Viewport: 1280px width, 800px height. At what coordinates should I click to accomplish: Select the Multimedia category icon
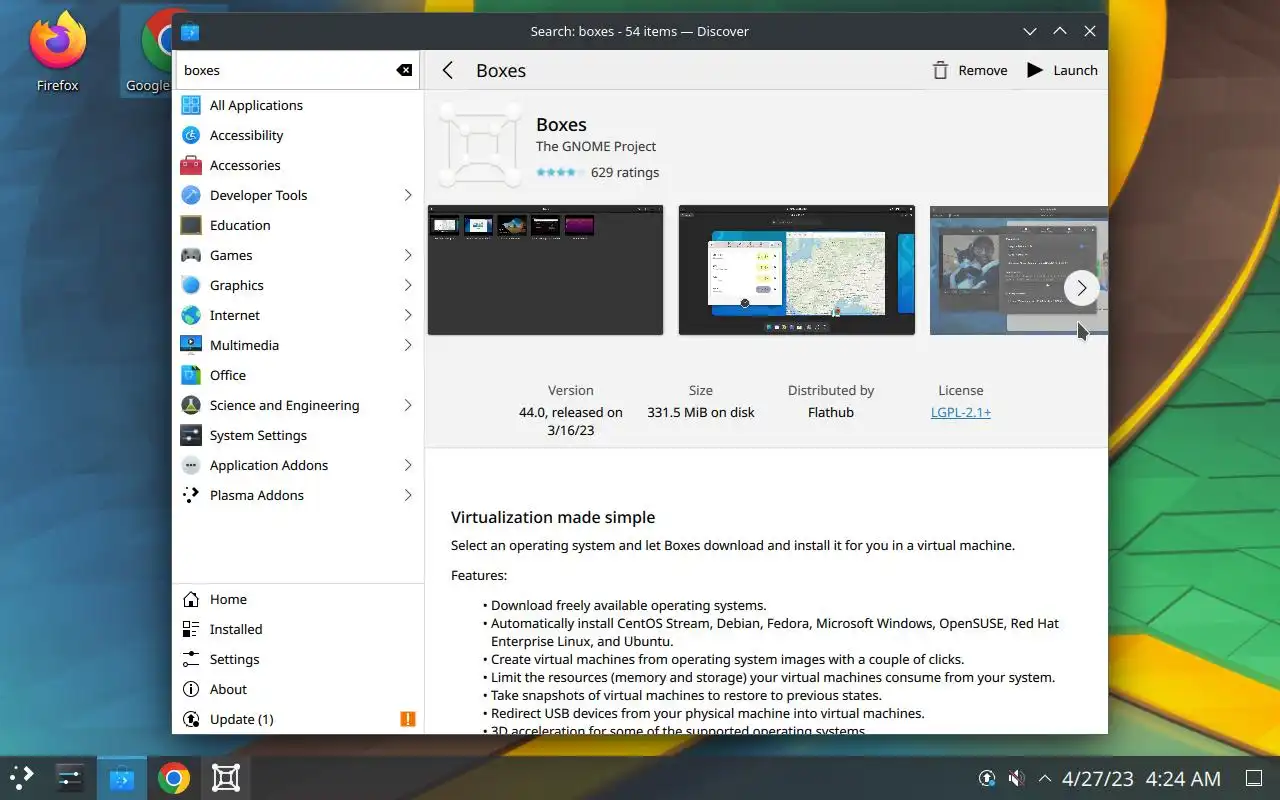(191, 345)
